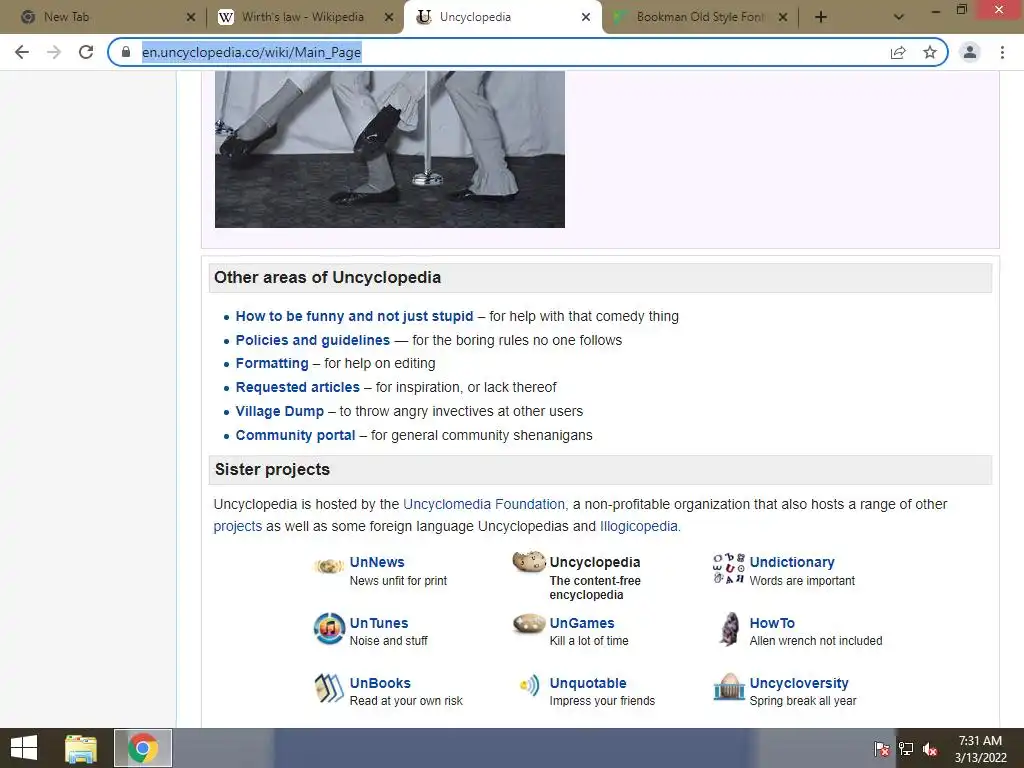Open the Unquotable link
Image resolution: width=1024 pixels, height=768 pixels.
pos(588,683)
